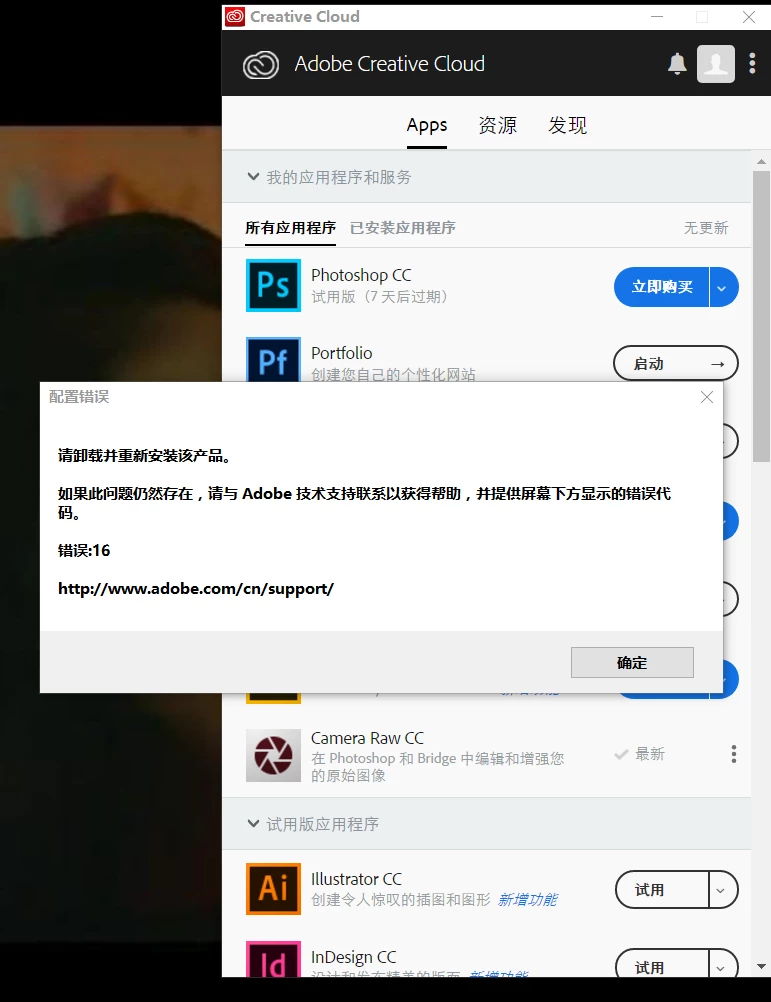This screenshot has width=771, height=1002.
Task: Click Photoshop CC 试用版 expiry text
Action: 379,297
